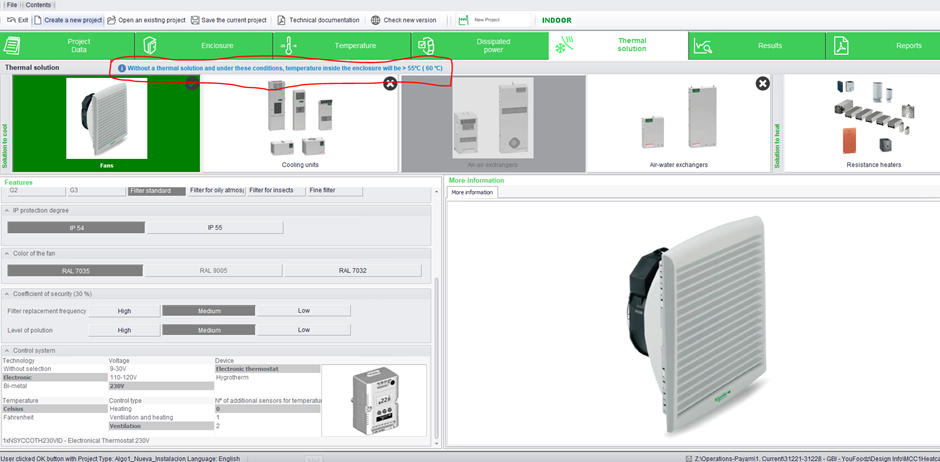940x462 pixels.
Task: Collapse the Control system section
Action: point(8,350)
